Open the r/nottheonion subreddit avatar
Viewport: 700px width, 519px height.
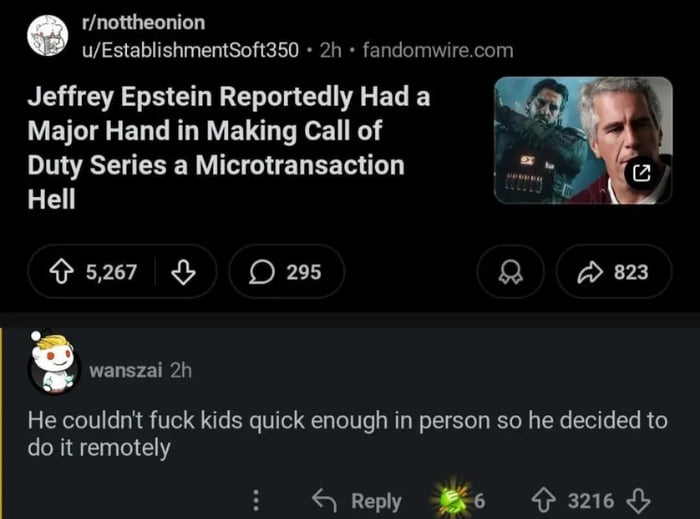coord(46,37)
